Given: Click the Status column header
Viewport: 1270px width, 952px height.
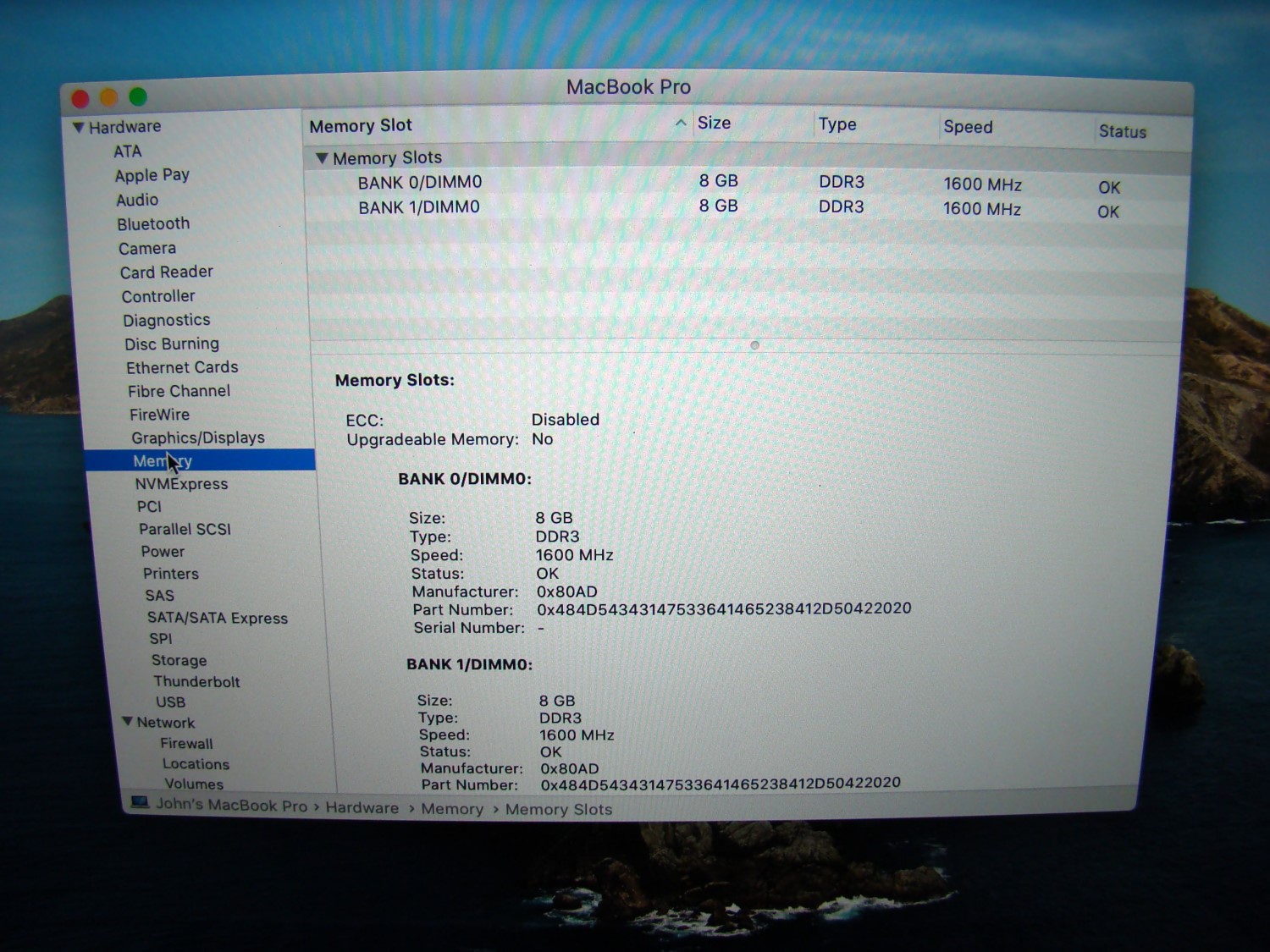Looking at the screenshot, I should [1122, 131].
